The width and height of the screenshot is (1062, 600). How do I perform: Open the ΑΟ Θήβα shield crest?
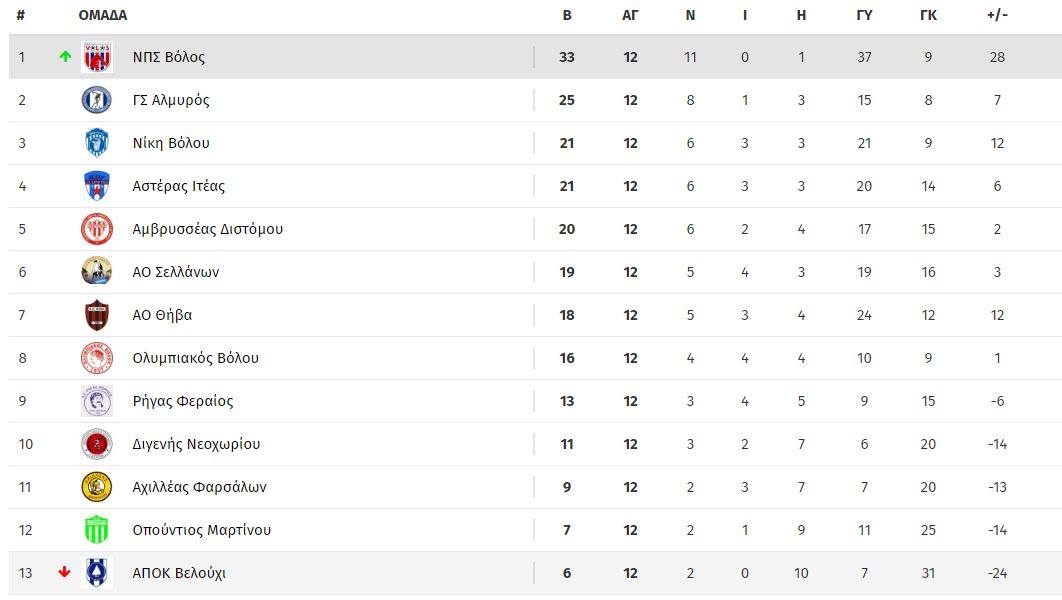97,315
